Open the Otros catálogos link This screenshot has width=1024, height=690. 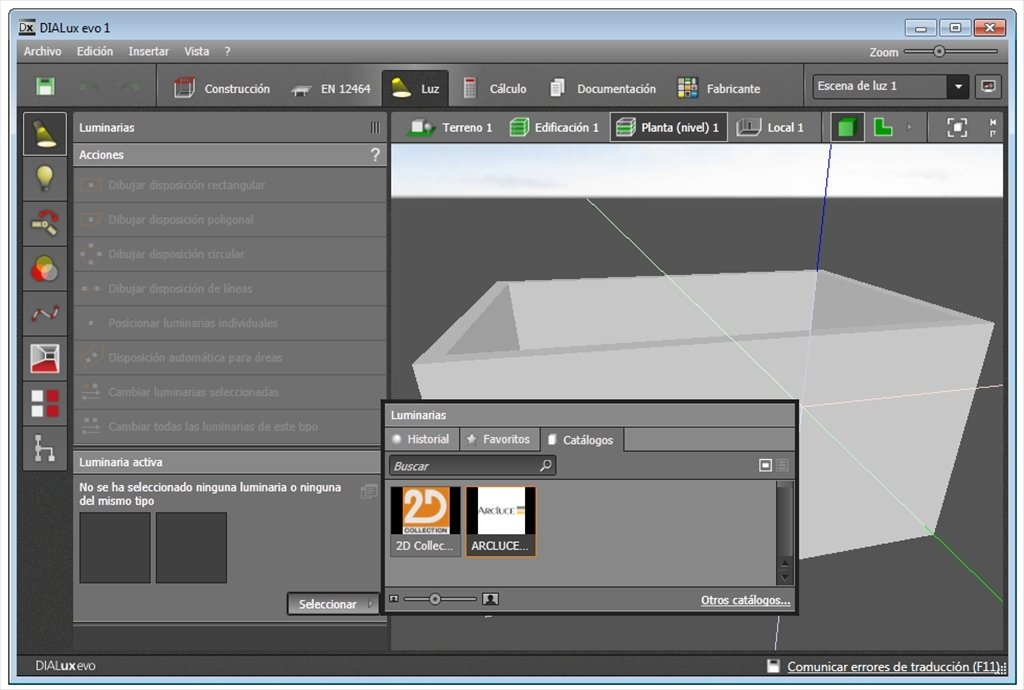click(745, 600)
